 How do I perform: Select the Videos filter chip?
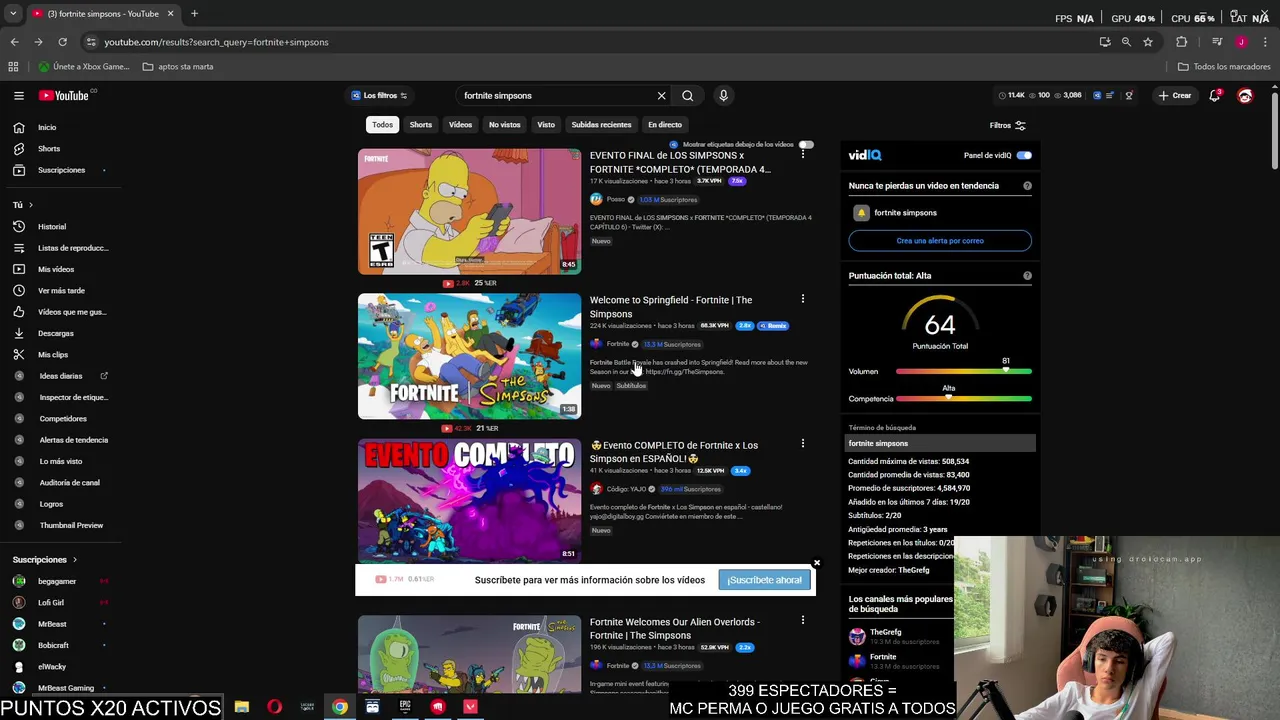[460, 125]
